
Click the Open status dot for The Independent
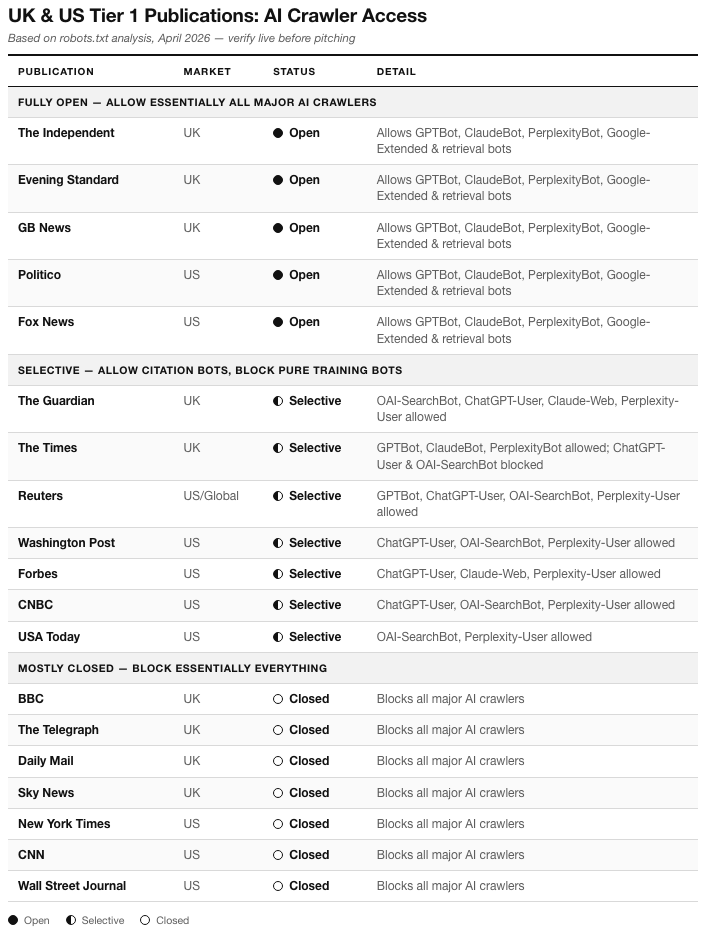coord(278,133)
